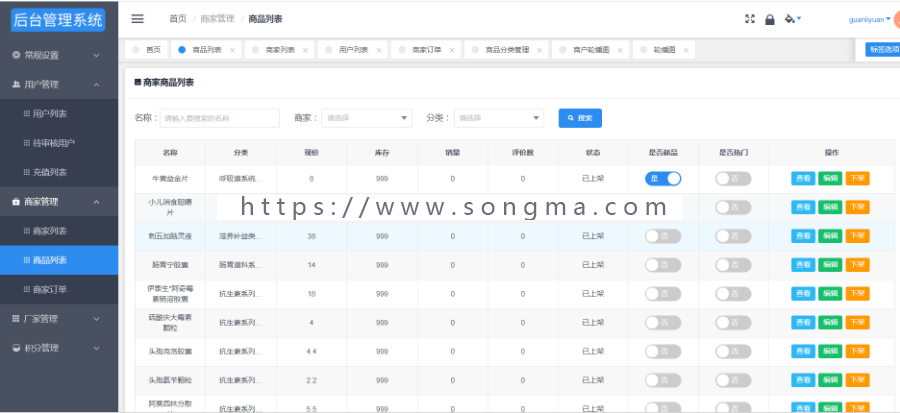This screenshot has width=900, height=413.
Task: Close the 商户轮播图 tab with its X
Action: tap(620, 50)
